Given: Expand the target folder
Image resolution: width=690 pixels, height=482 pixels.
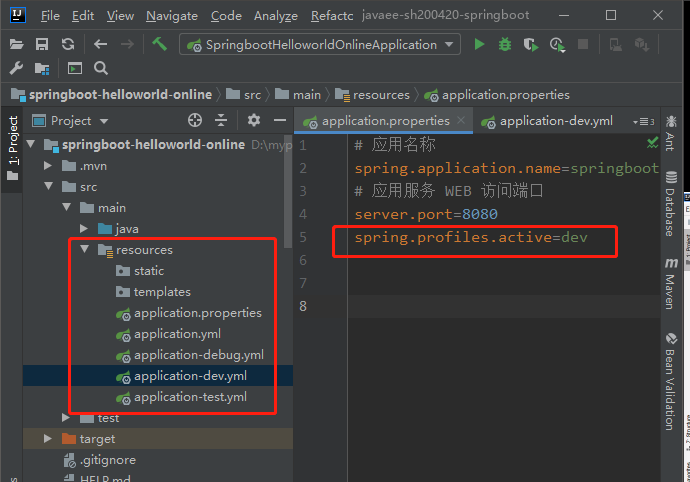Looking at the screenshot, I should click(x=48, y=438).
